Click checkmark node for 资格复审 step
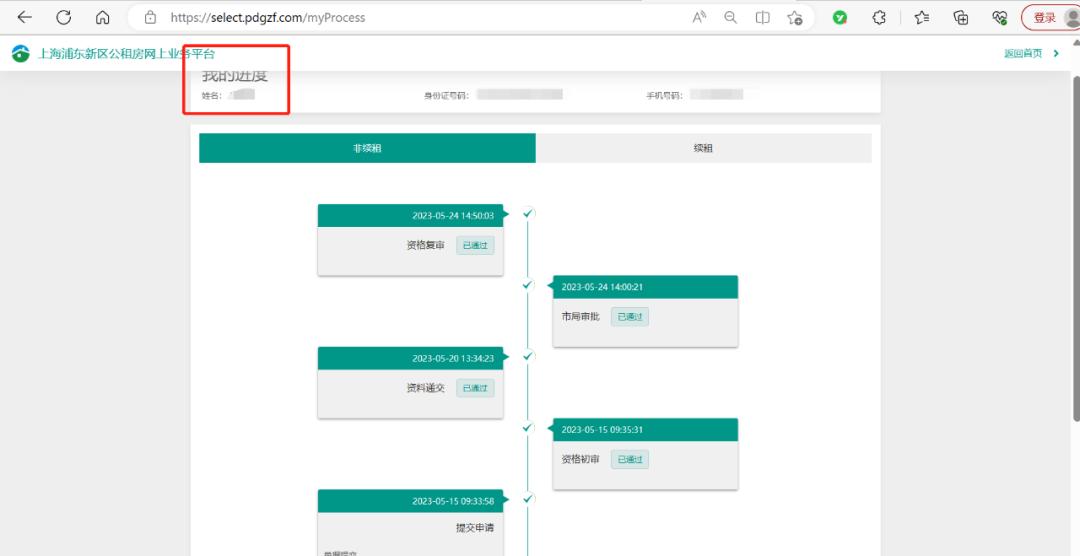1080x556 pixels. (528, 214)
